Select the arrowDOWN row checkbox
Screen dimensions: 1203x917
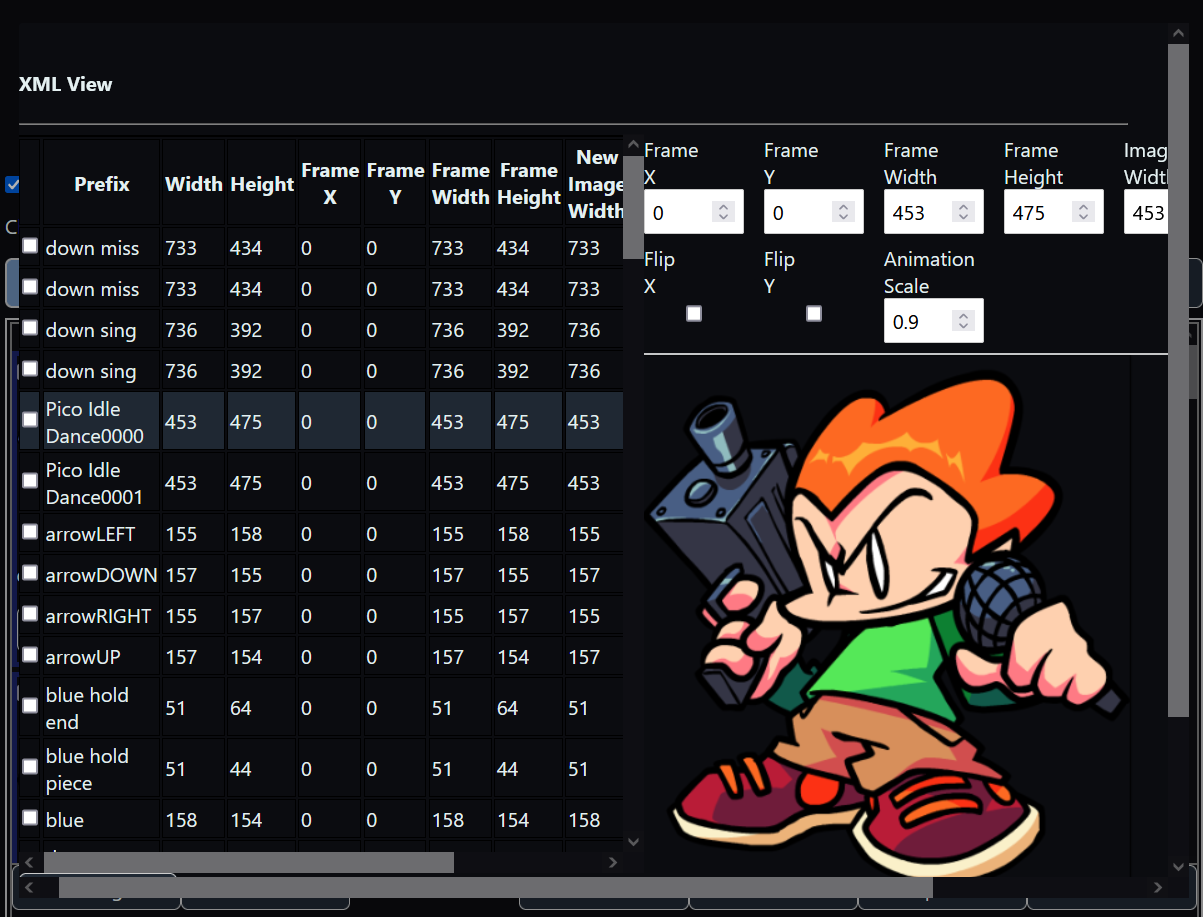click(x=30, y=572)
